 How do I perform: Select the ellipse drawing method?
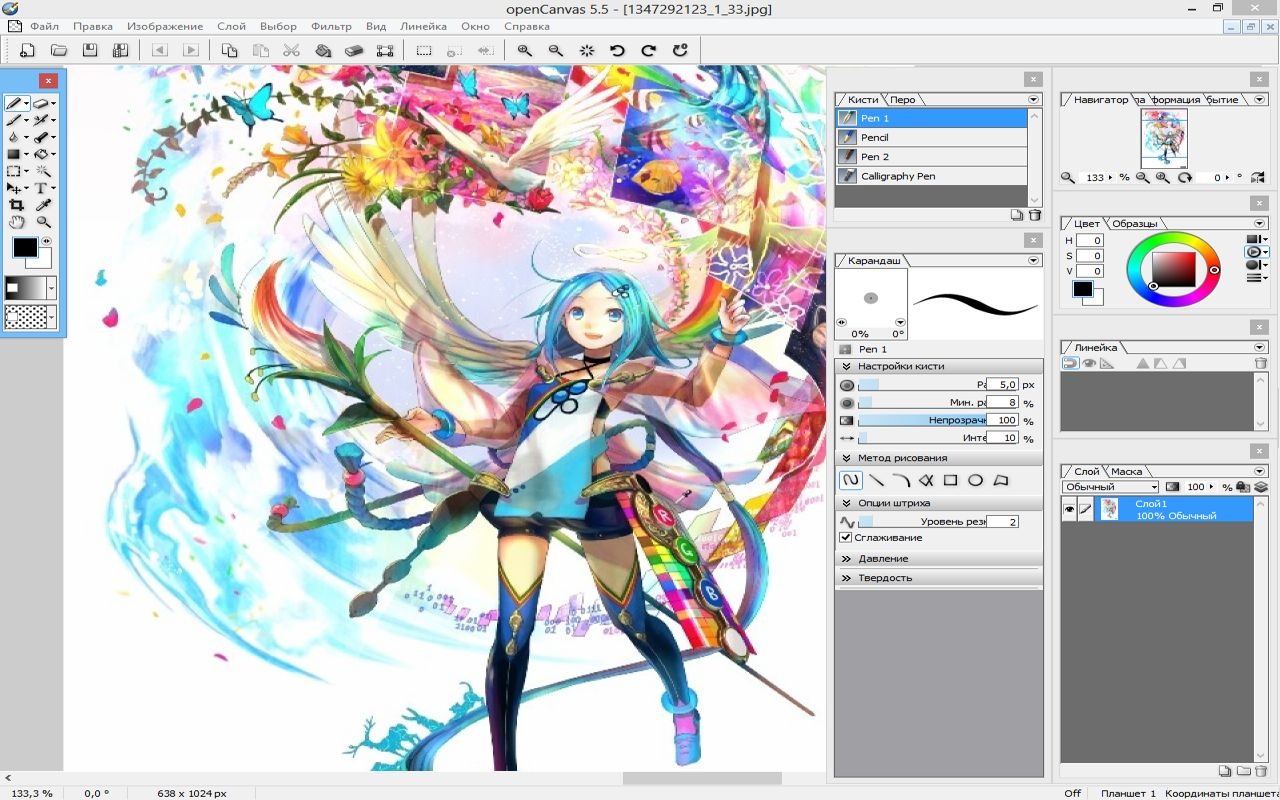(x=976, y=480)
